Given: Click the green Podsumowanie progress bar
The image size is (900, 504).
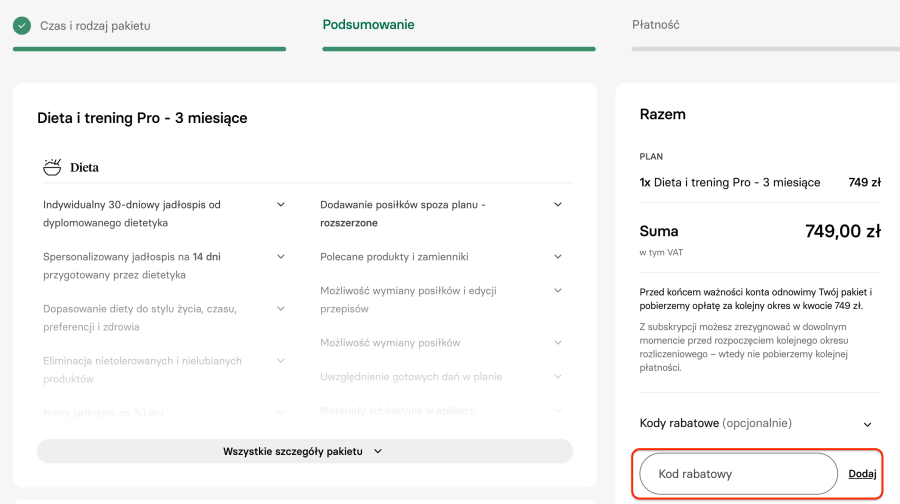Looking at the screenshot, I should click(x=459, y=48).
